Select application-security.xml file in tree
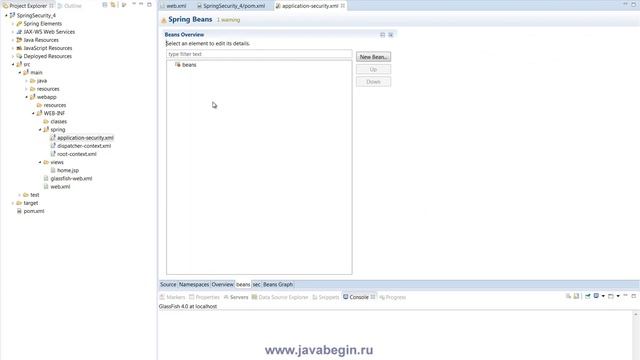Image resolution: width=640 pixels, height=360 pixels. (85, 138)
